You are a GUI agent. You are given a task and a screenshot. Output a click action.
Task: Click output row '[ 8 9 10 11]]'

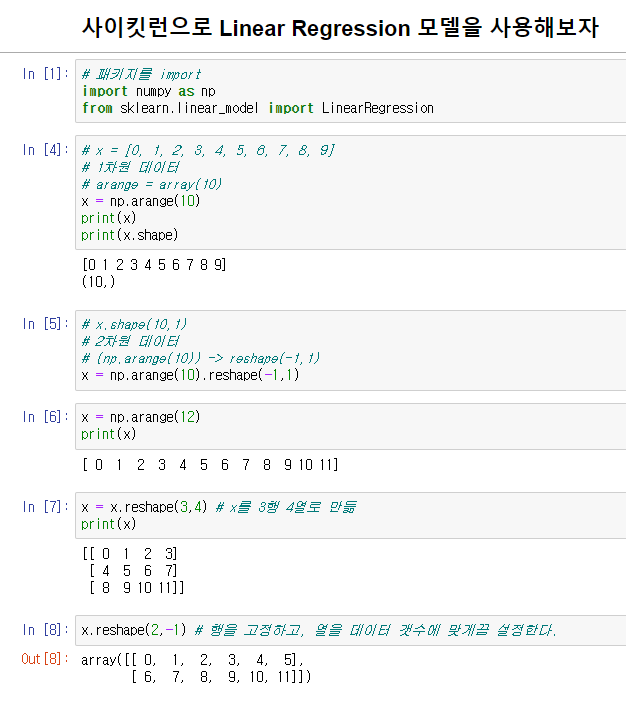(x=137, y=588)
